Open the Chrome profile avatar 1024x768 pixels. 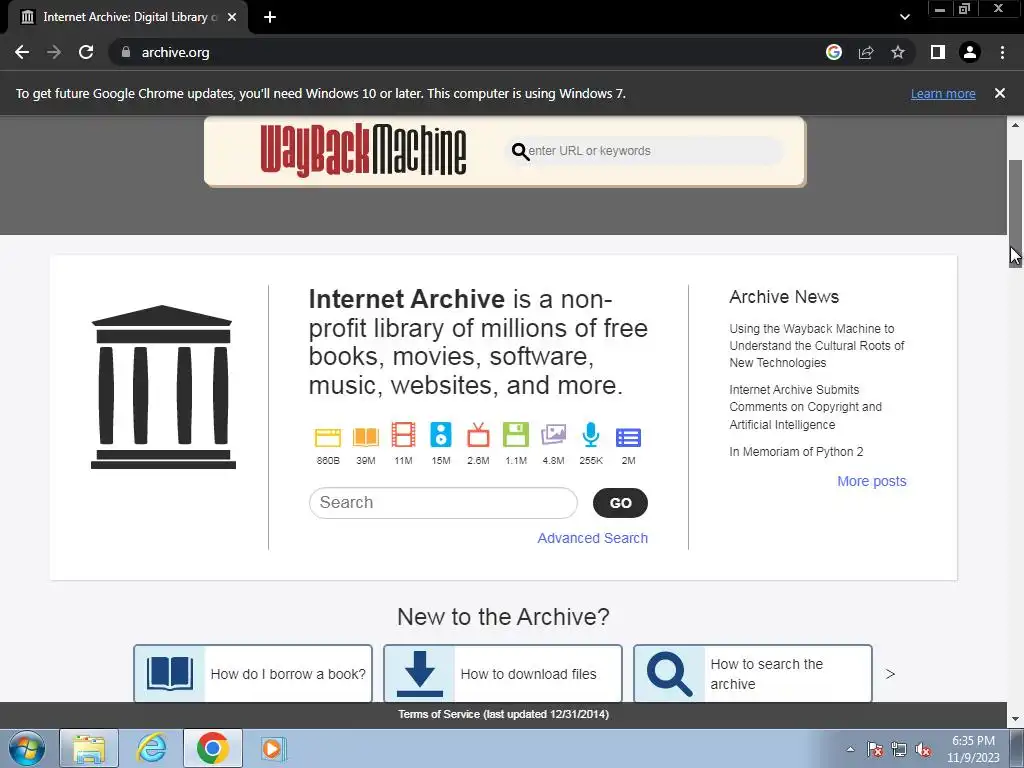(970, 52)
